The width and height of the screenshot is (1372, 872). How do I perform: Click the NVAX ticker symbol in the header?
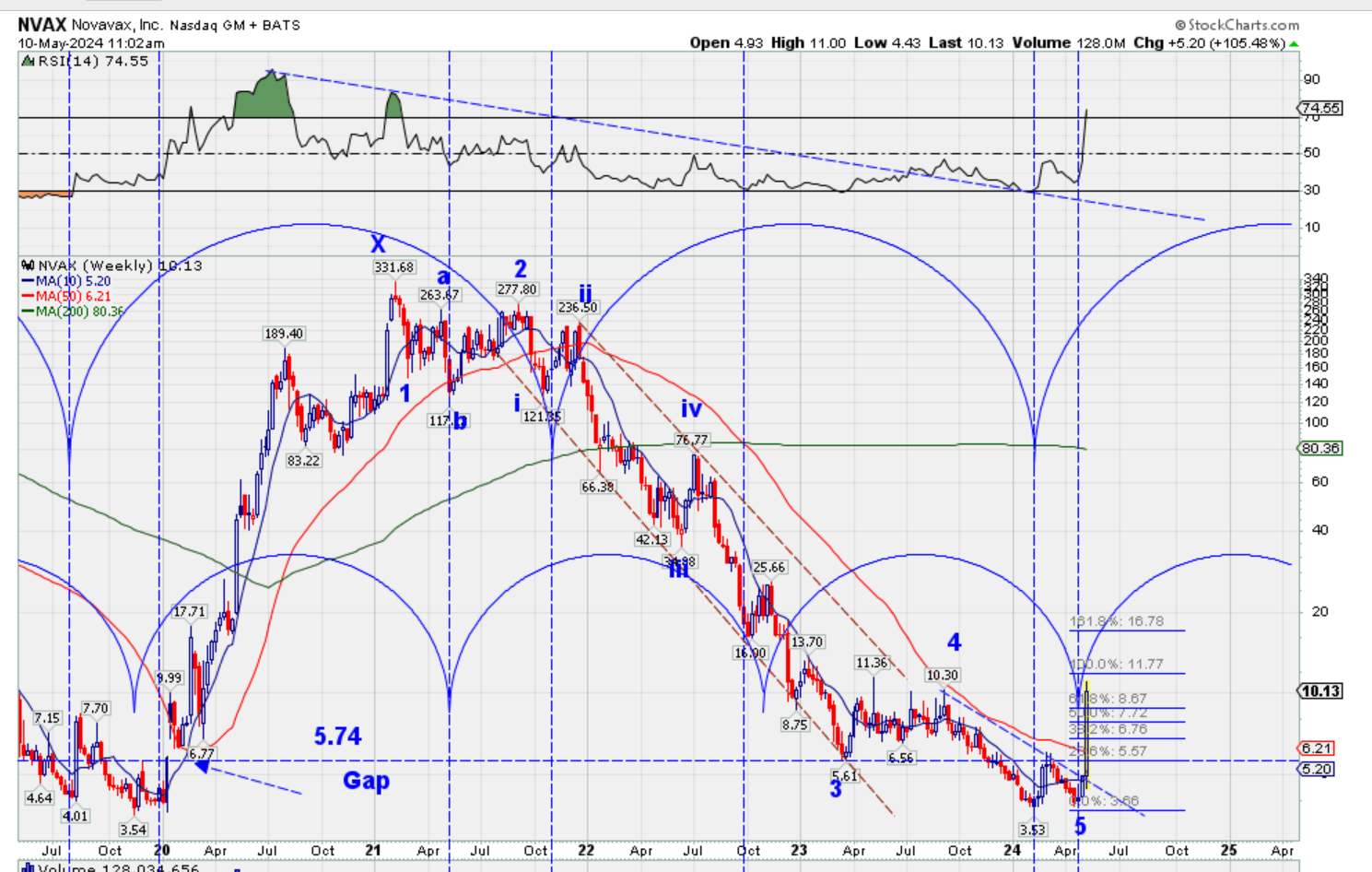(42, 25)
